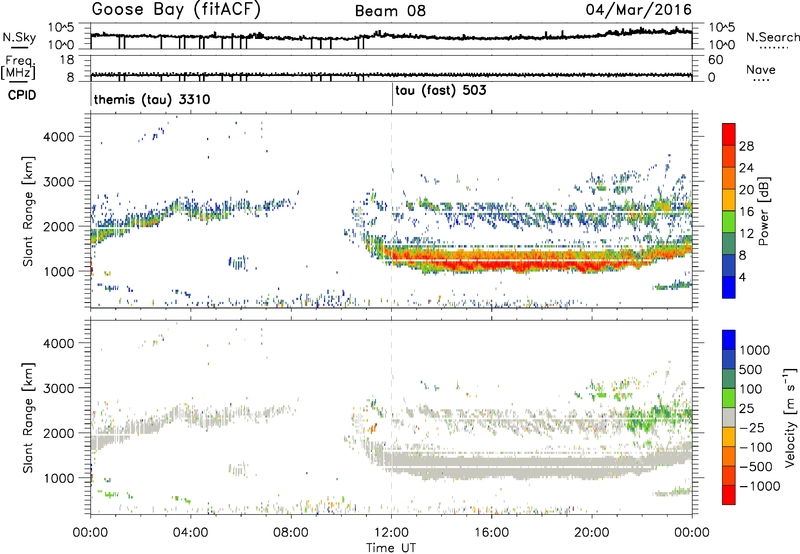Click the 'Velocity [m s-1]' colorbar title
Screen dimensions: 800x554
click(x=790, y=417)
